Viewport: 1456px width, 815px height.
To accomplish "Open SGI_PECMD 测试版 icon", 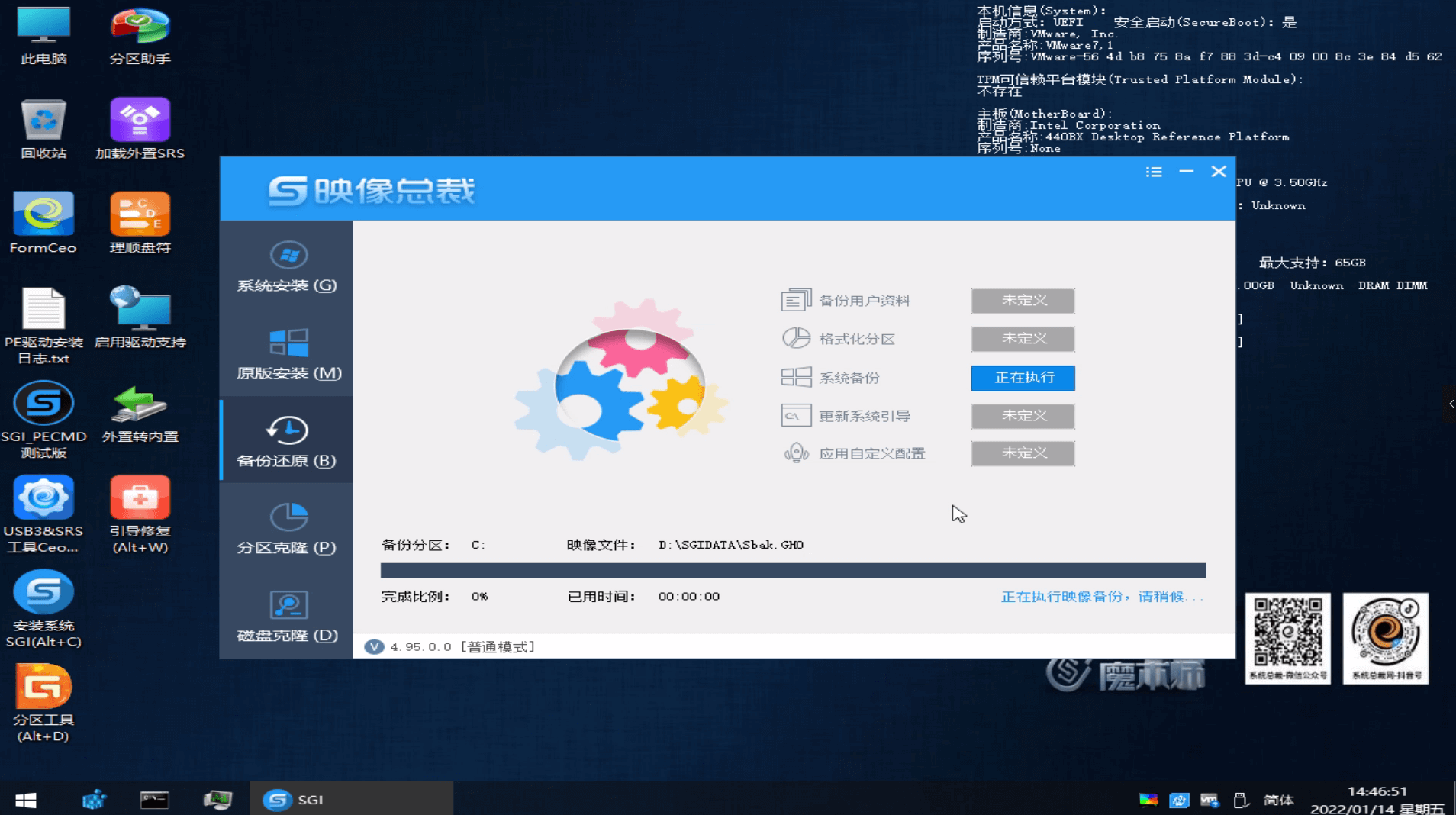I will [x=43, y=420].
